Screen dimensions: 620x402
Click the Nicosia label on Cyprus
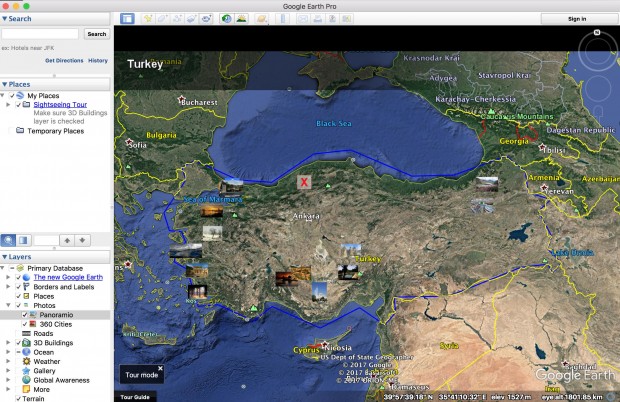click(338, 348)
